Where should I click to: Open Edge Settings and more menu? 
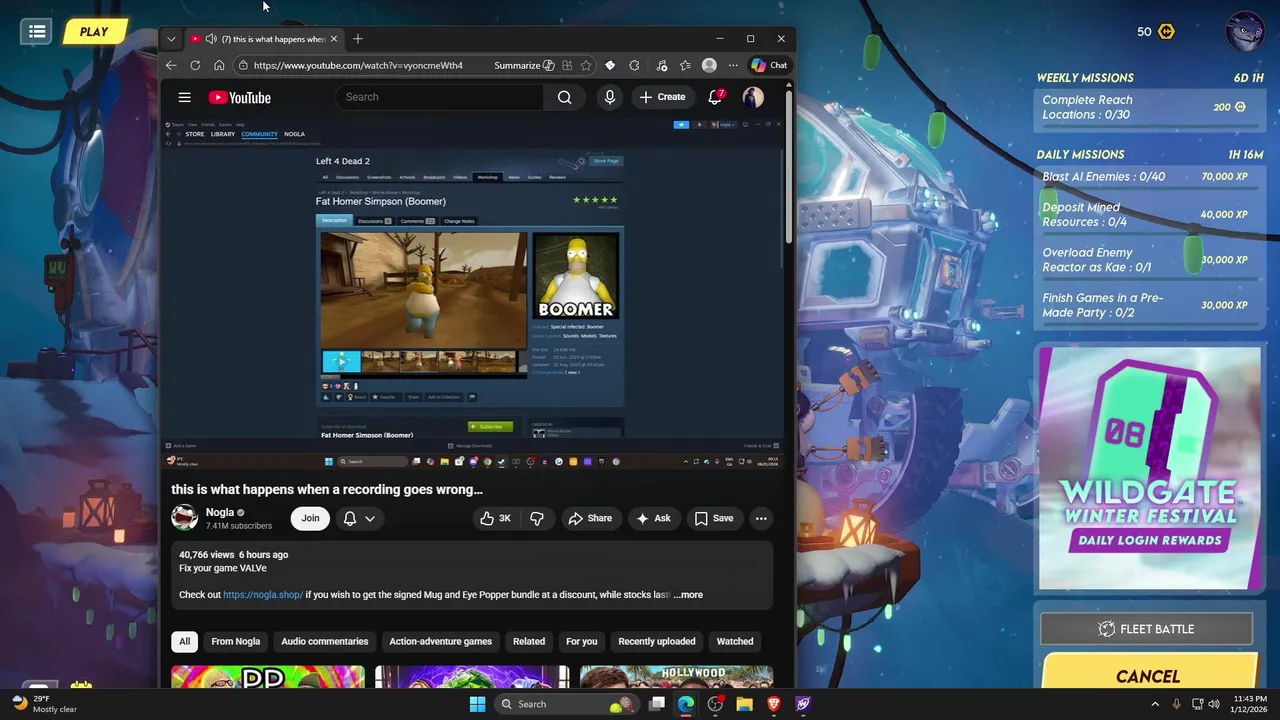(733, 65)
